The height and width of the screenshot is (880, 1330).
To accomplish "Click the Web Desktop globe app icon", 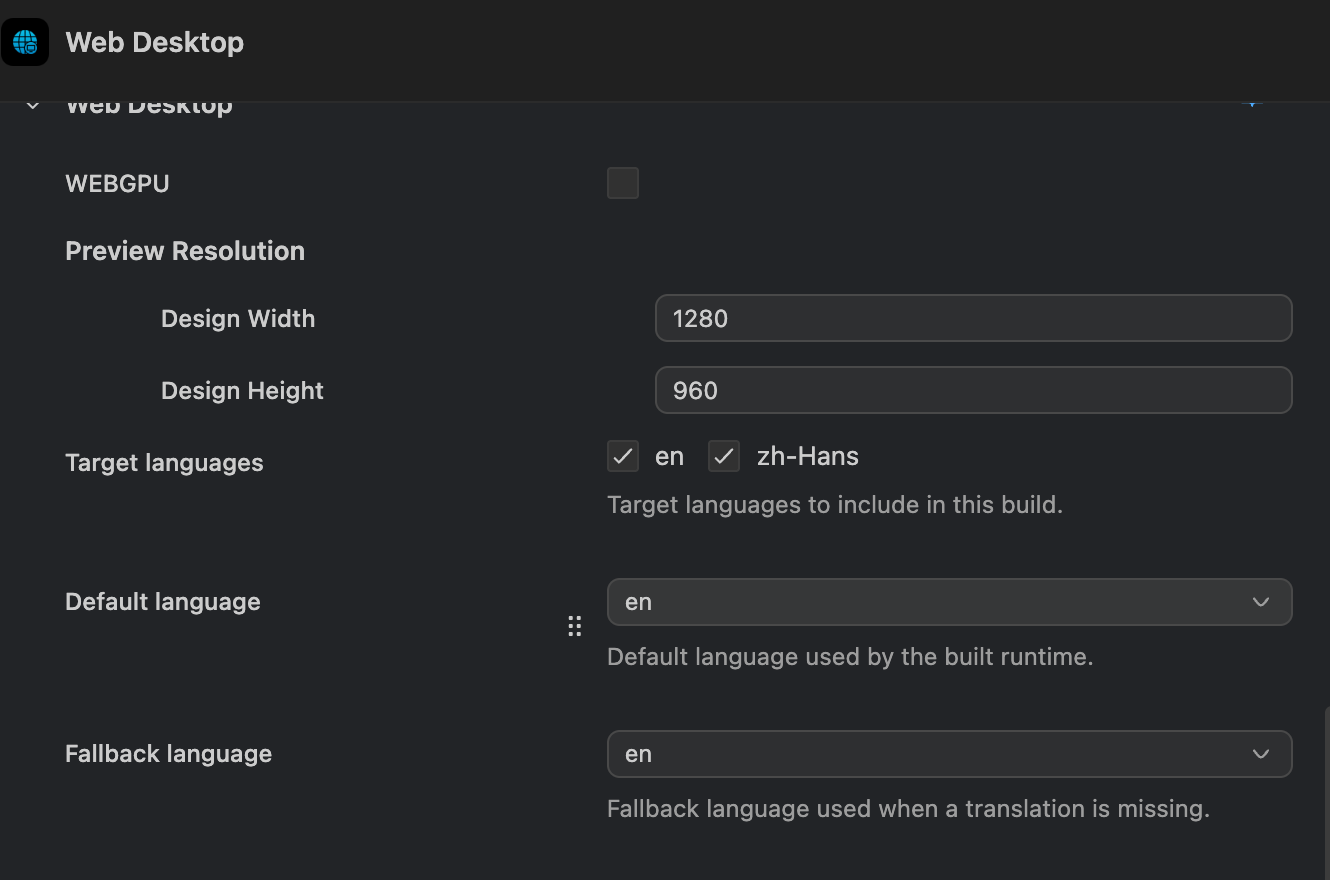I will point(25,43).
